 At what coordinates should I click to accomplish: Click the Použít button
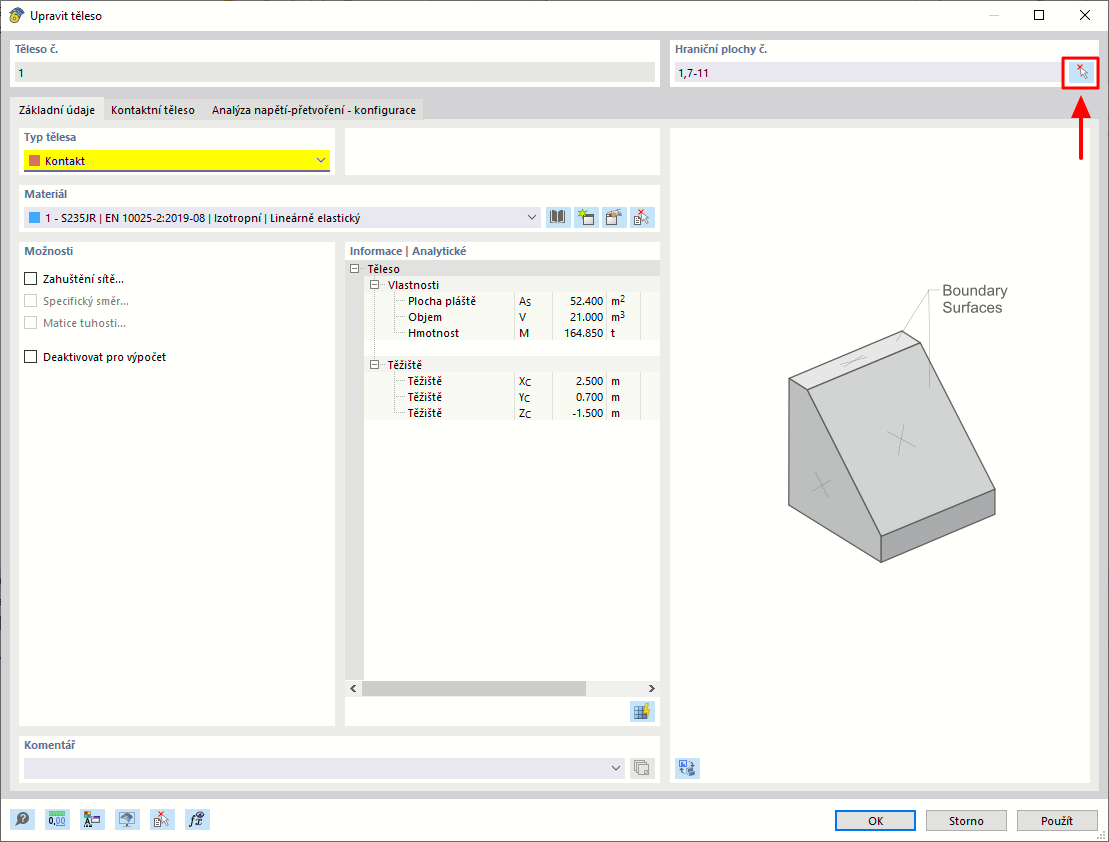1057,821
